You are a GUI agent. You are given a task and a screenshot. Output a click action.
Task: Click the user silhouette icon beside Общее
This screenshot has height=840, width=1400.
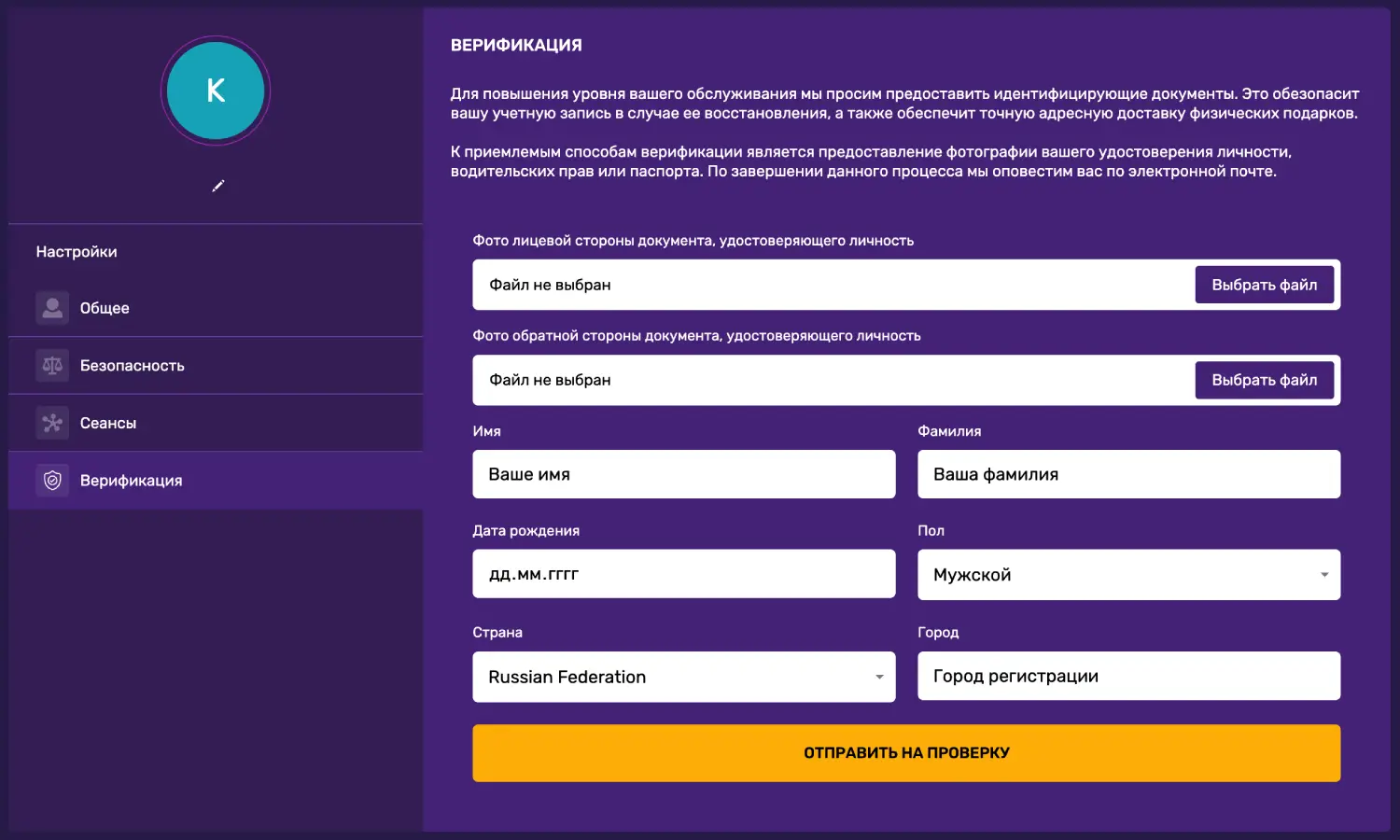click(52, 308)
